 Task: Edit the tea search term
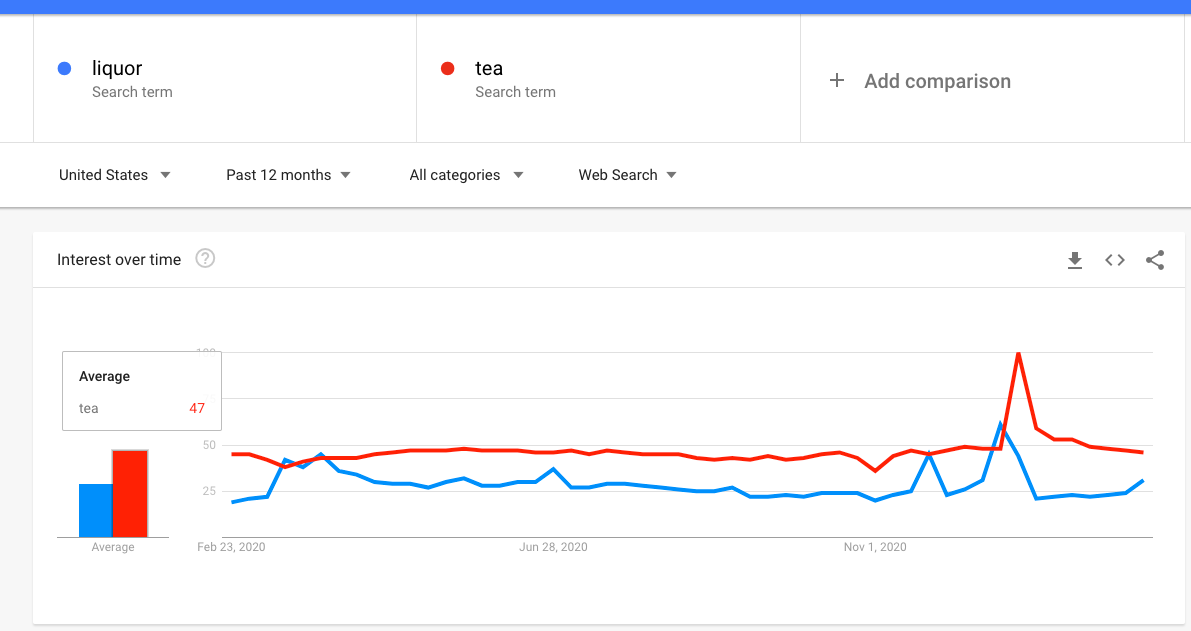pos(489,69)
